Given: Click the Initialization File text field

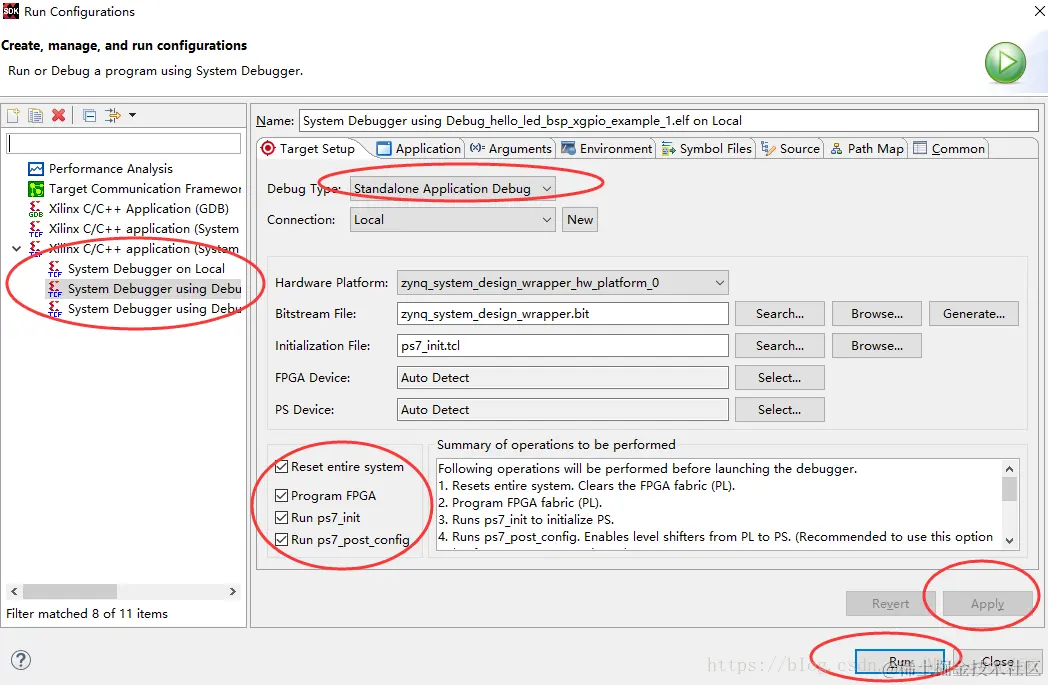Looking at the screenshot, I should [x=562, y=346].
